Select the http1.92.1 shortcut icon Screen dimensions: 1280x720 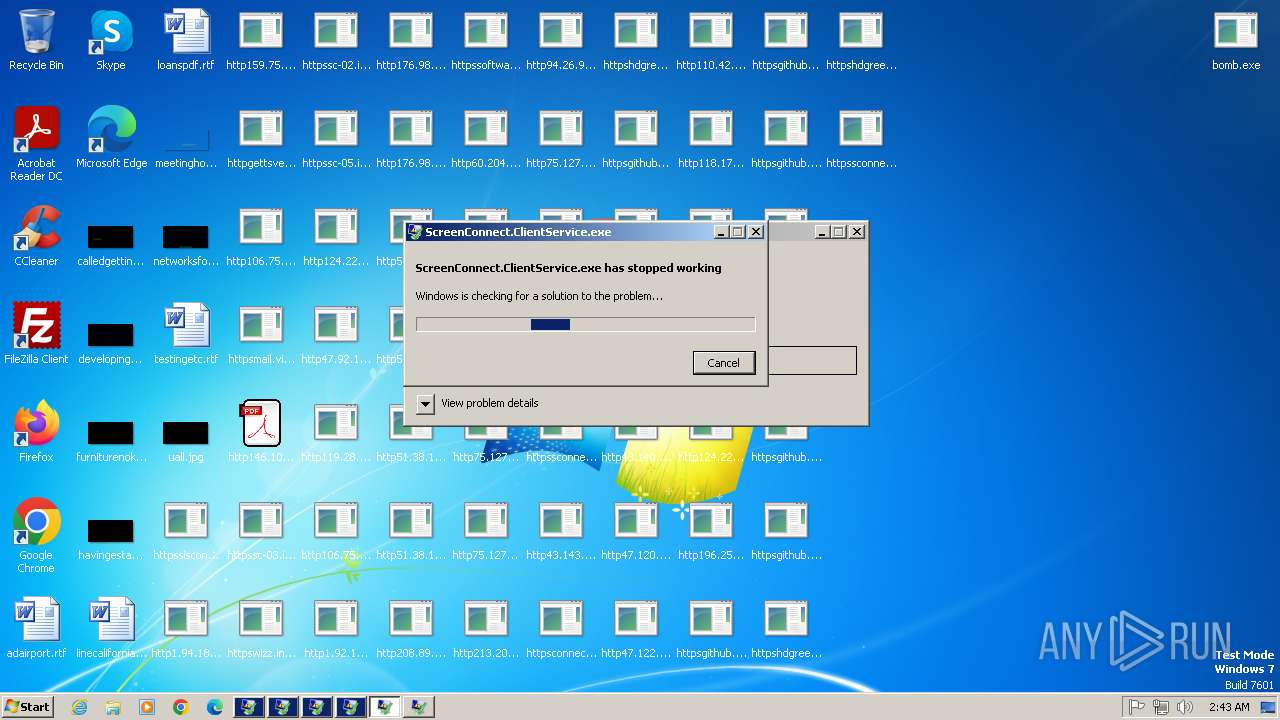click(x=336, y=628)
